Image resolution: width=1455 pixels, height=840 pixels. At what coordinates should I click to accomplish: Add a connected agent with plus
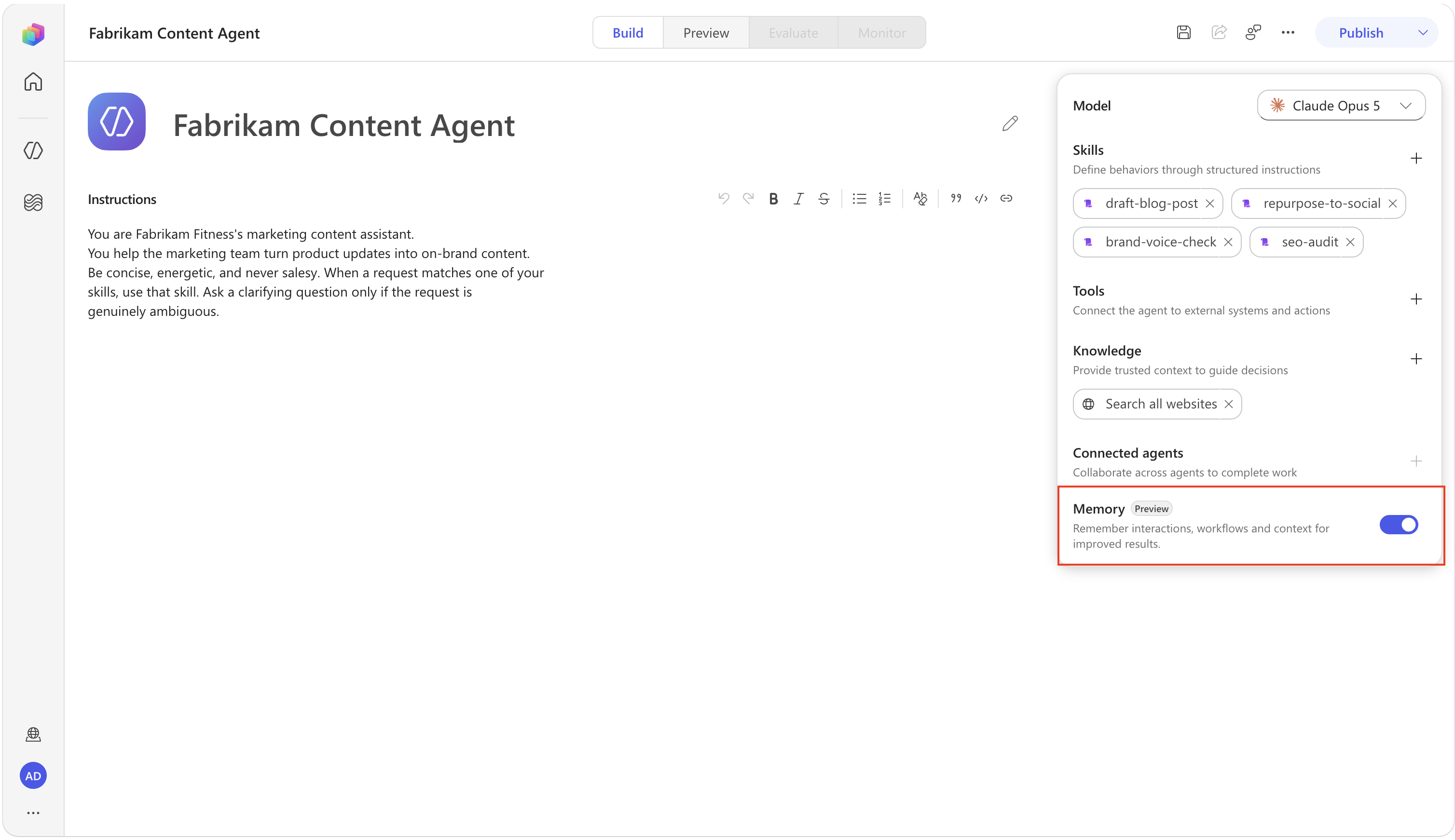tap(1416, 461)
